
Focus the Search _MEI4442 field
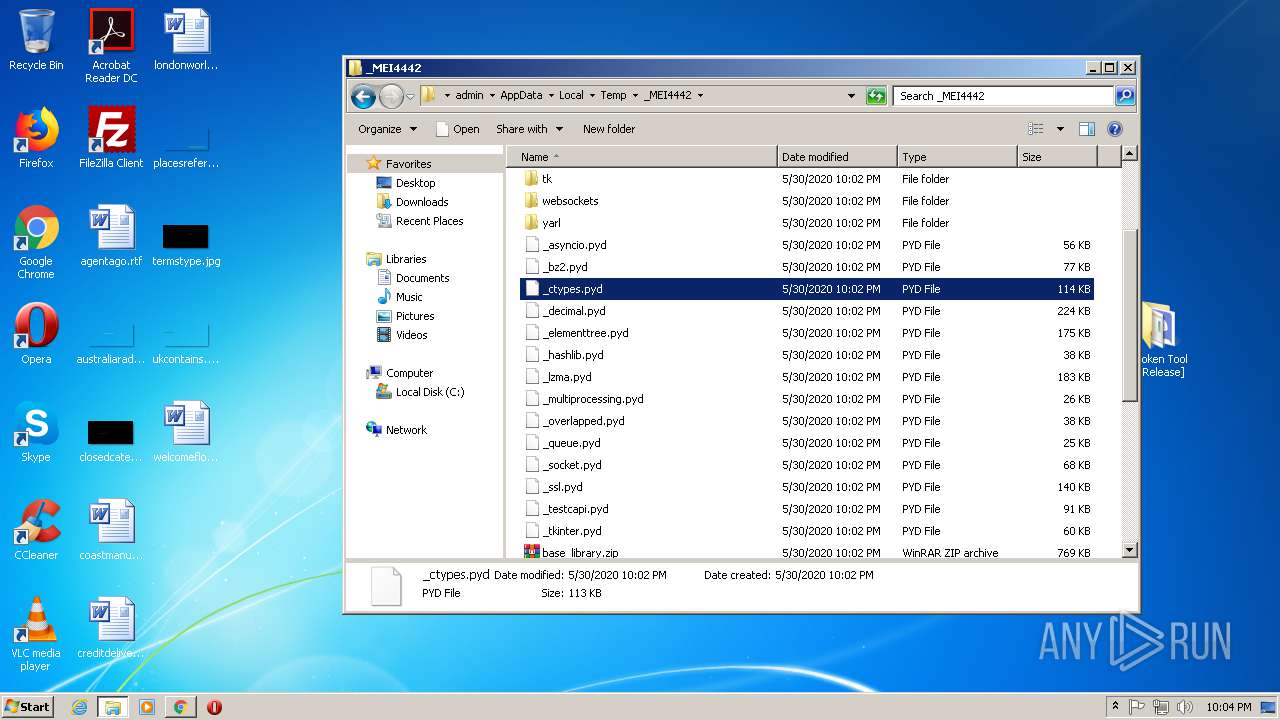pos(1003,96)
